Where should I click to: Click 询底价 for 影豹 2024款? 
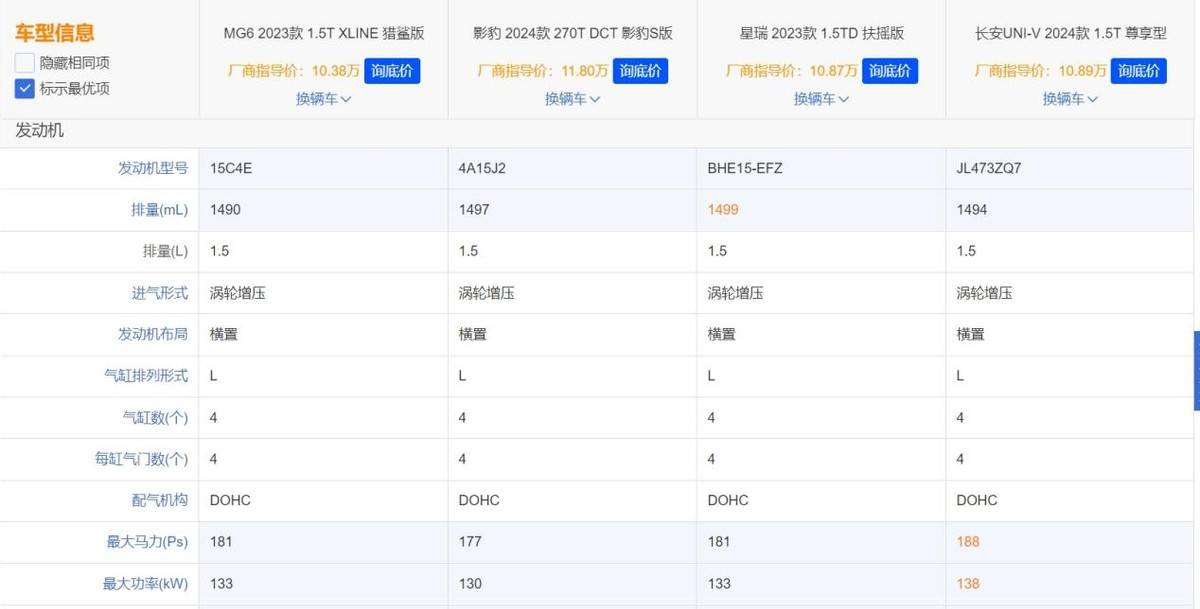tap(640, 71)
